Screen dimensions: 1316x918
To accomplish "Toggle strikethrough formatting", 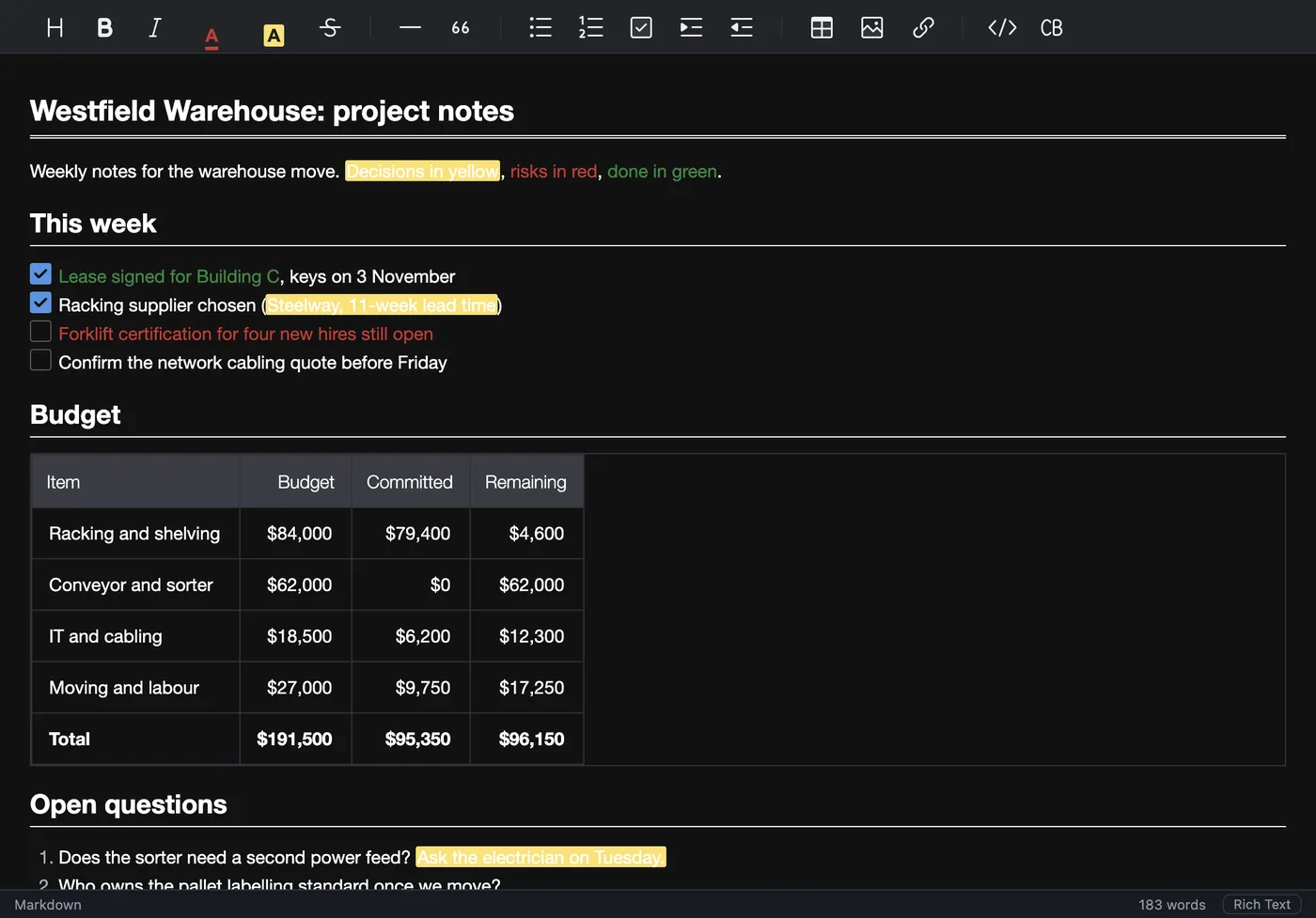I will point(330,27).
